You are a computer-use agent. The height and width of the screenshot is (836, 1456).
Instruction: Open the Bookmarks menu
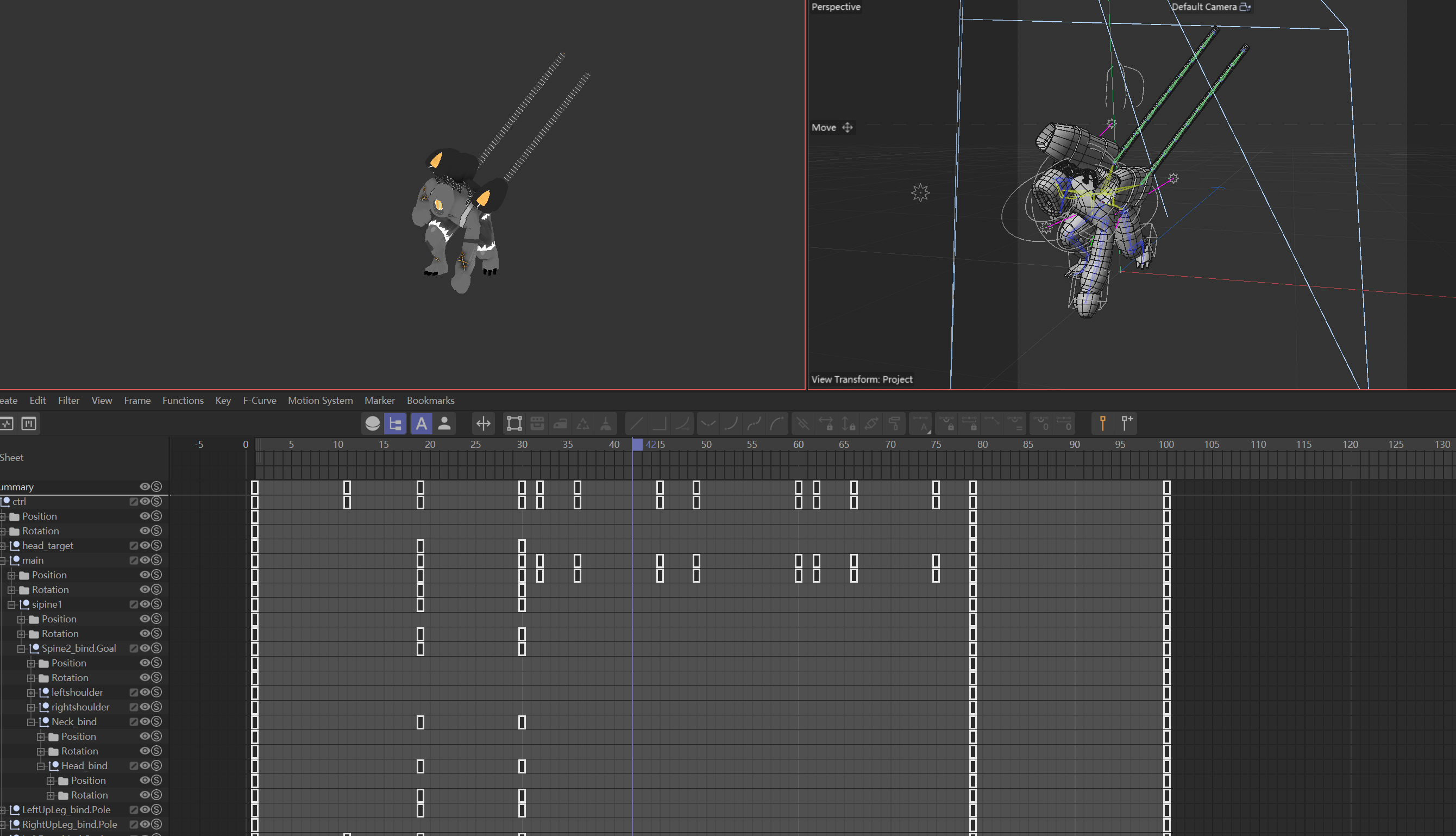(430, 400)
